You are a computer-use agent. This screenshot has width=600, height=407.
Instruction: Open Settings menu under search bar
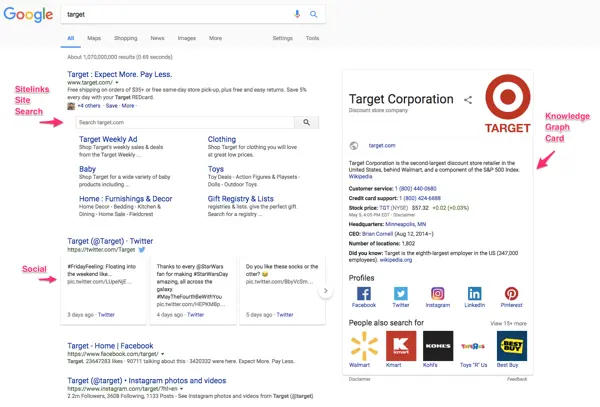tap(282, 38)
